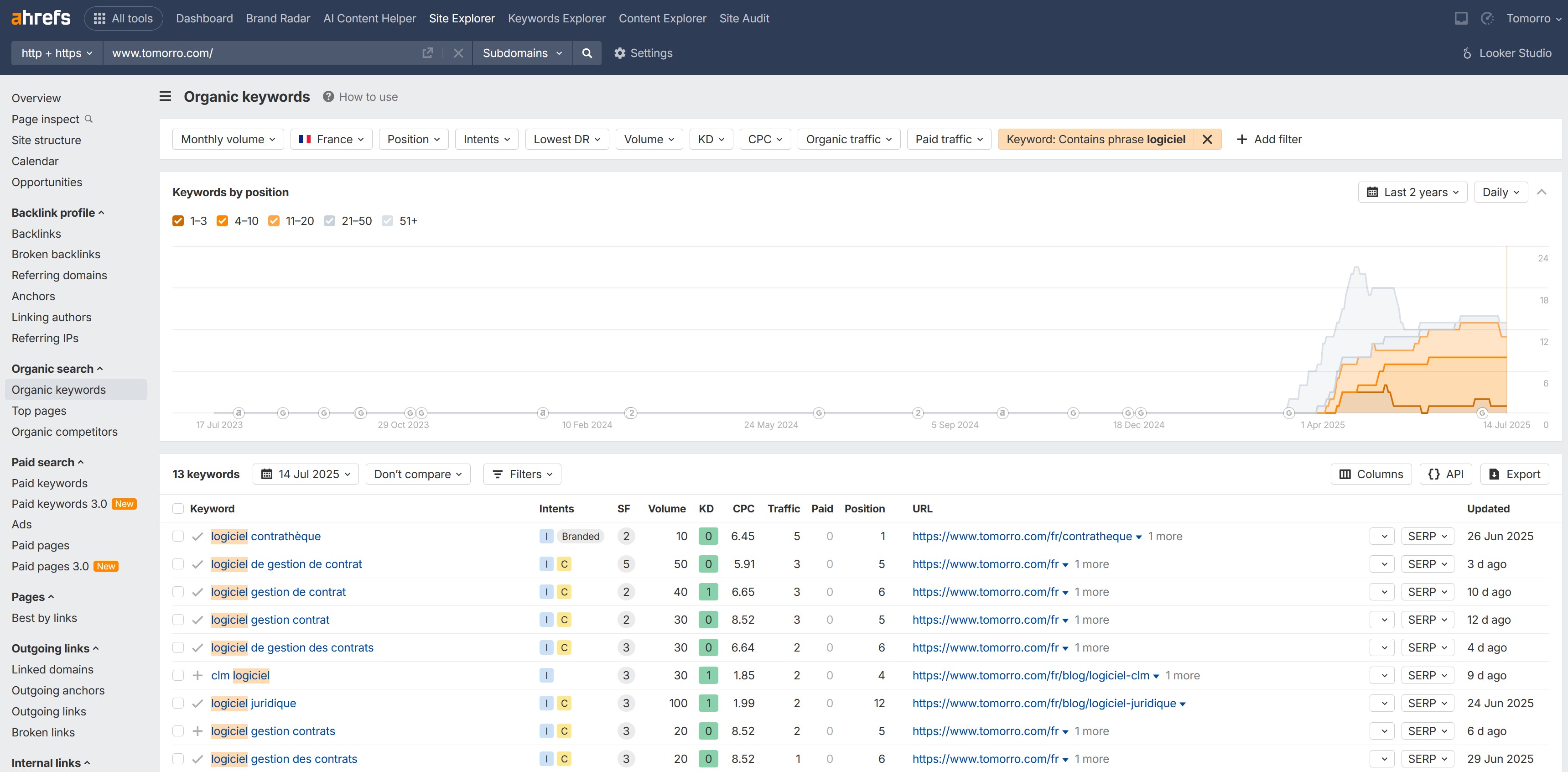Screen dimensions: 1568x772
Task: Export the keywords table
Action: tap(1515, 474)
